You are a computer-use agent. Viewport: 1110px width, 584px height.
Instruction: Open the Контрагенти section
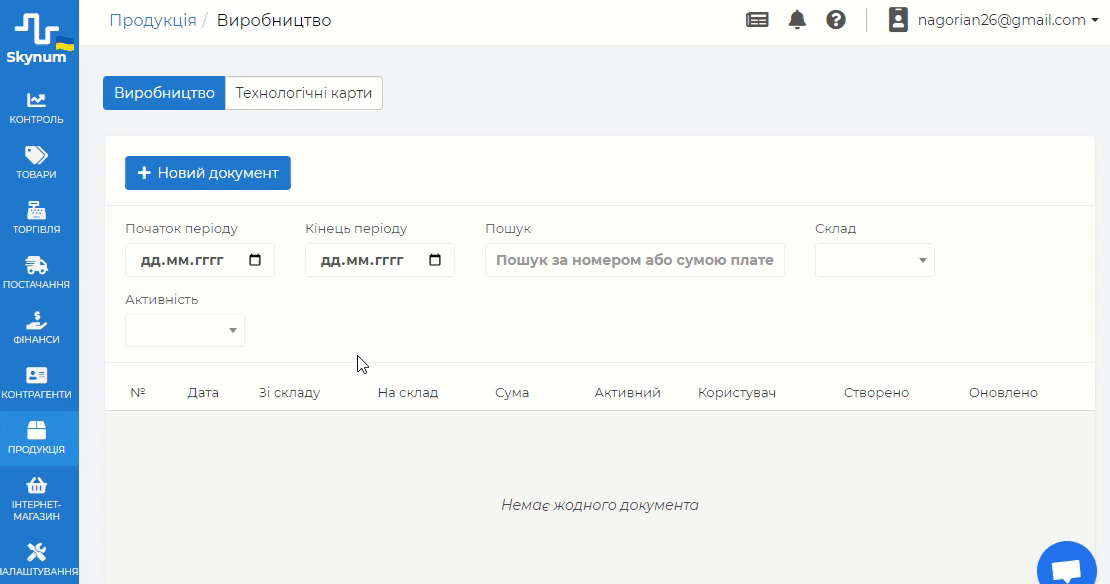click(x=36, y=383)
